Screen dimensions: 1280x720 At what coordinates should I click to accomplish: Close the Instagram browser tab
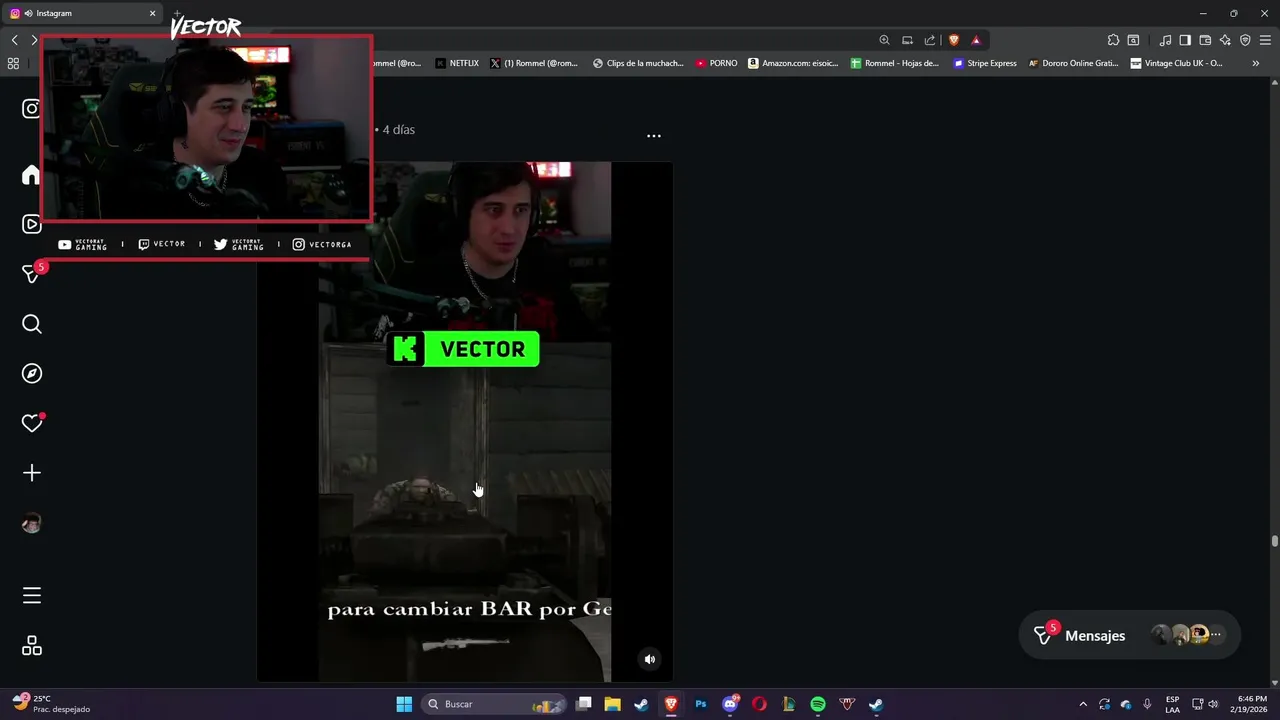pyautogui.click(x=153, y=13)
